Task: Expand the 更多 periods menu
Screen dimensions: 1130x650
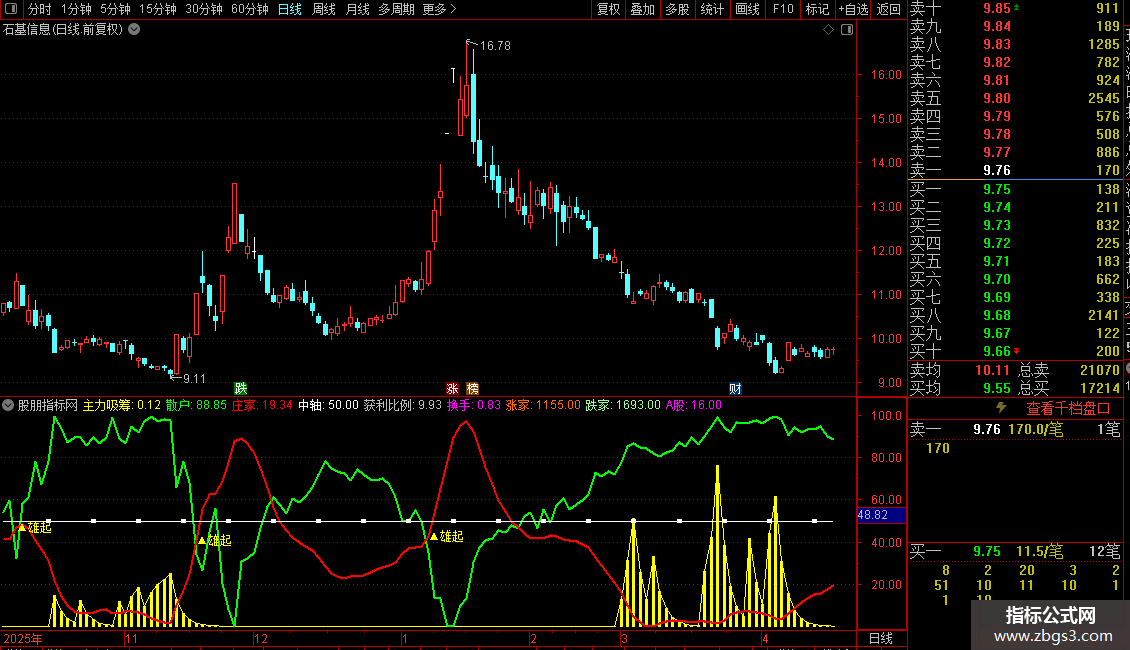Action: pyautogui.click(x=439, y=9)
